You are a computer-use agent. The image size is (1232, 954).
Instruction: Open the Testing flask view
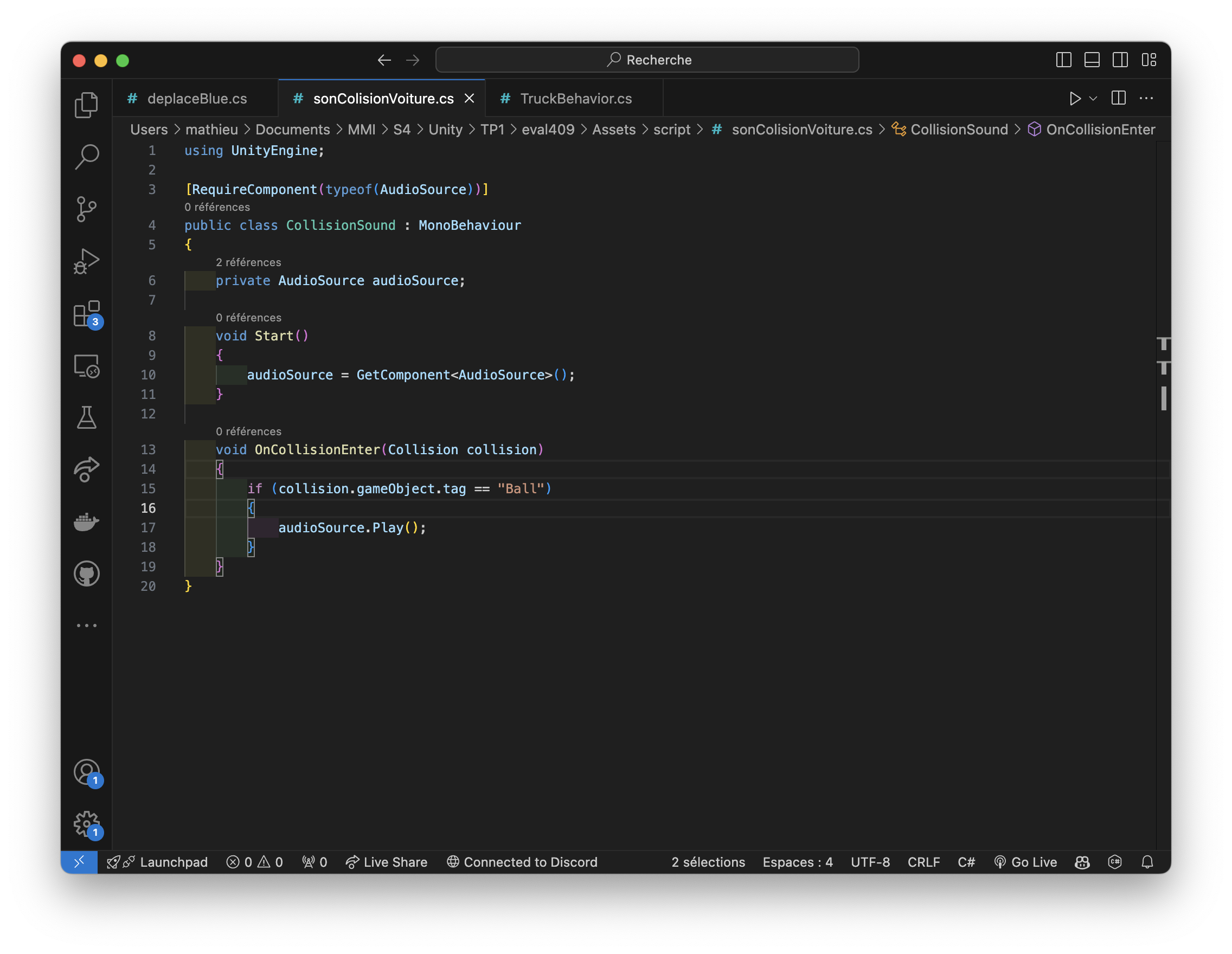click(86, 418)
